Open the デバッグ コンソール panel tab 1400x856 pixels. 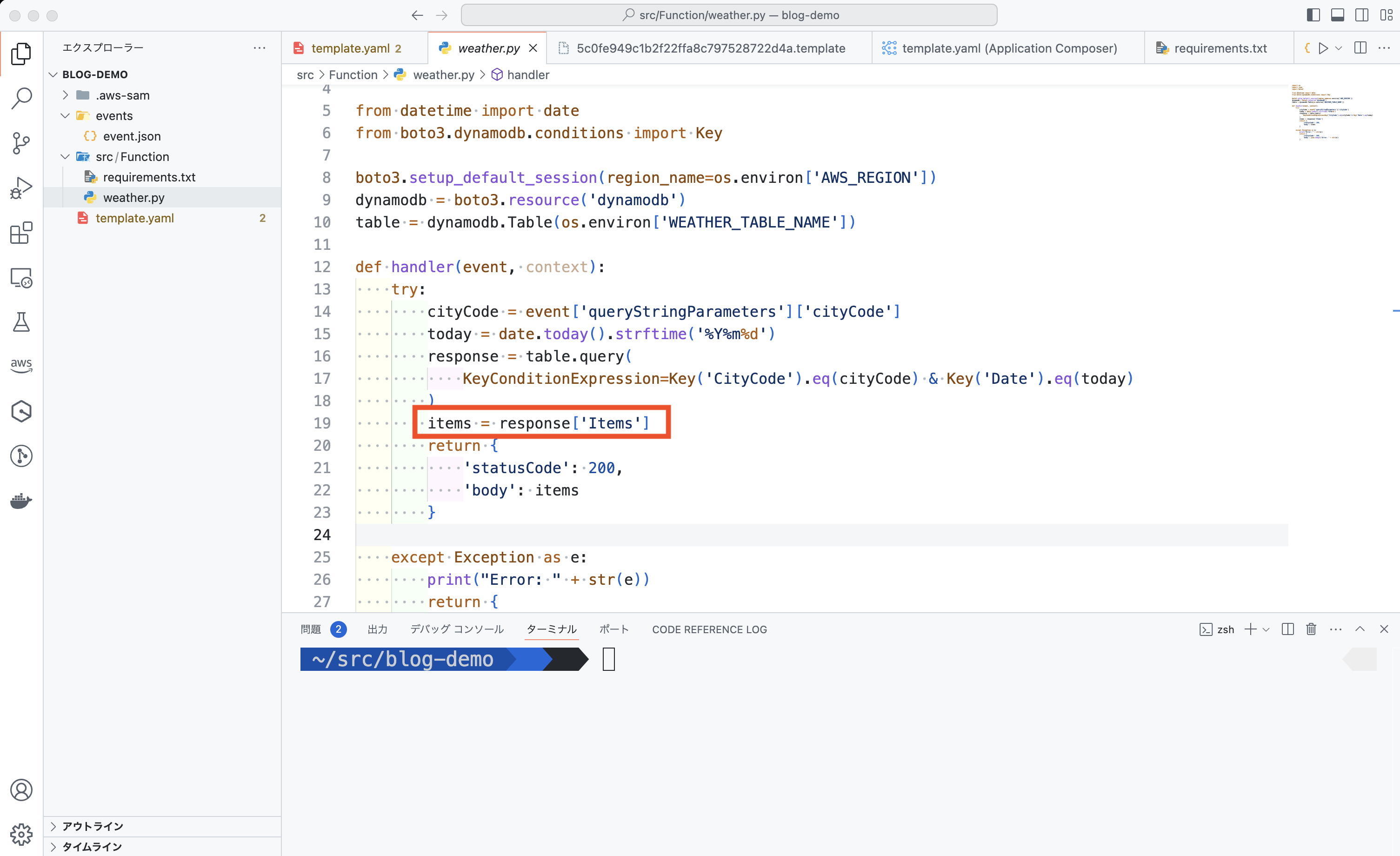click(x=457, y=629)
